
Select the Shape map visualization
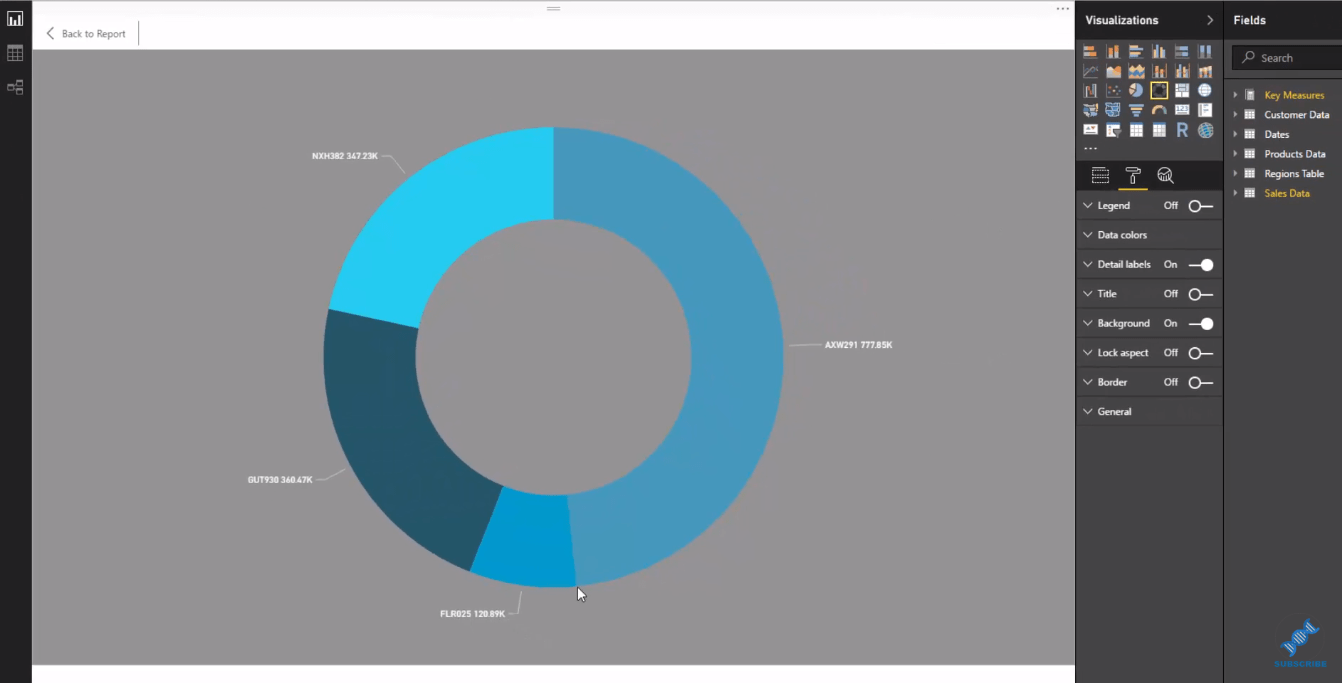(1113, 110)
